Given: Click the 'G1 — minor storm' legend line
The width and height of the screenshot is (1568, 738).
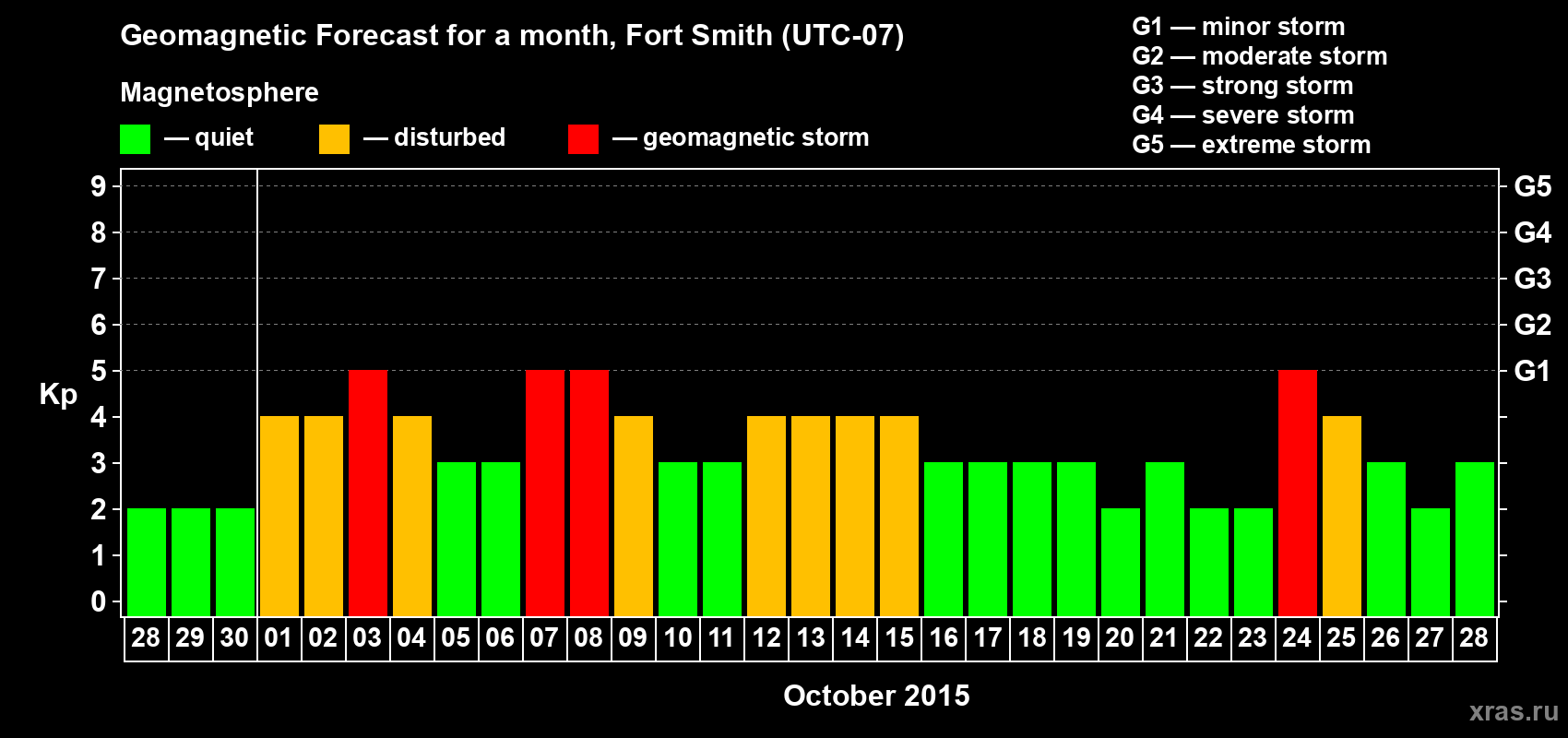Looking at the screenshot, I should pyautogui.click(x=1239, y=27).
